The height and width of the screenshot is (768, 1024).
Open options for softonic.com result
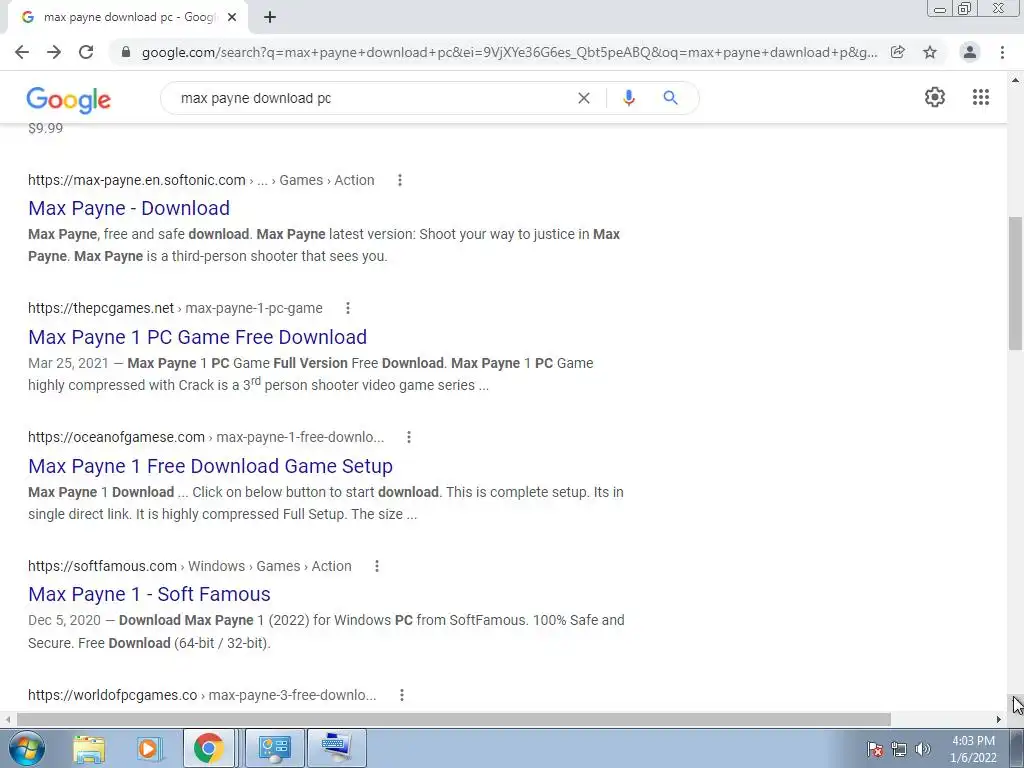pos(400,180)
